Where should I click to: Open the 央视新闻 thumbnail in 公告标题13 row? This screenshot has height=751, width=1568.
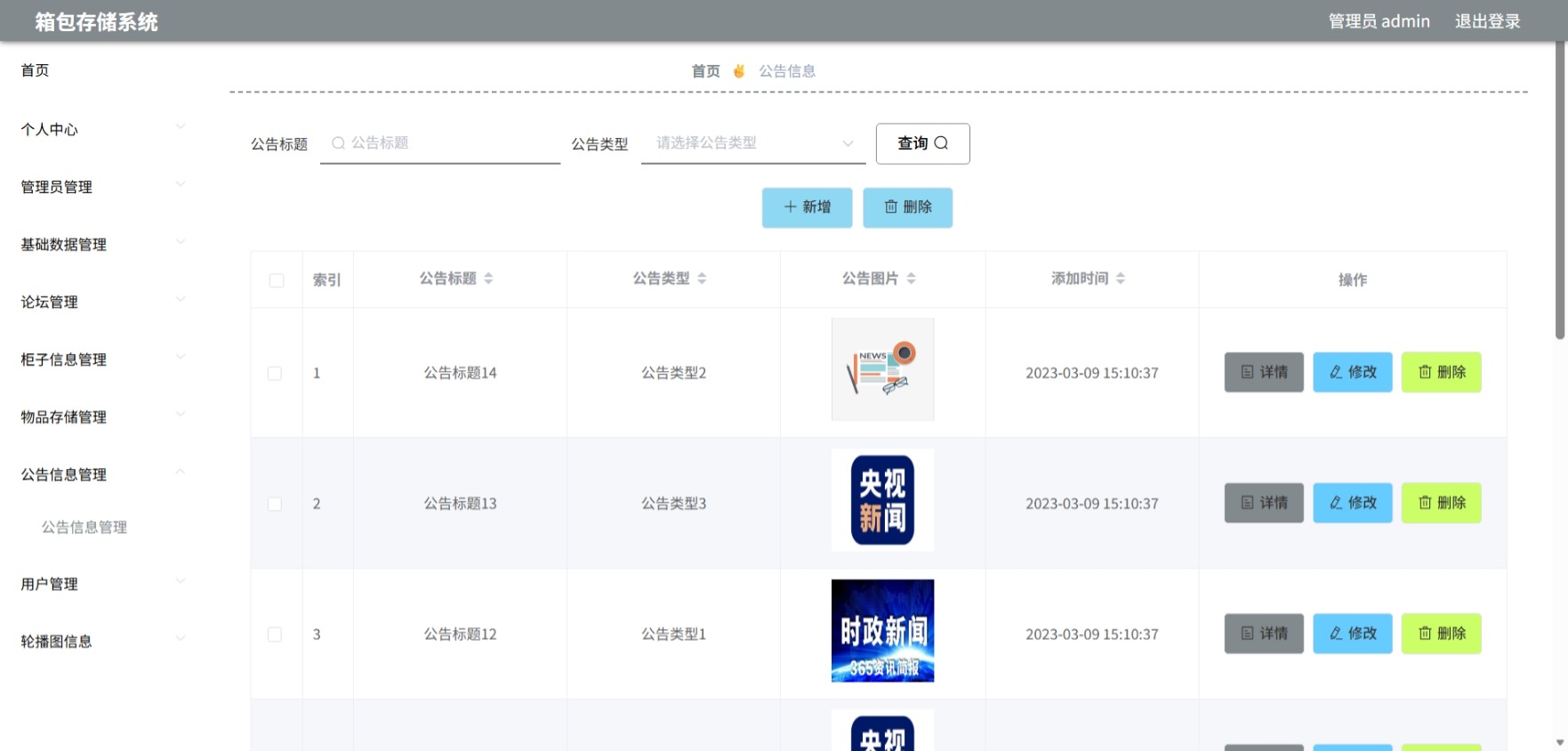pyautogui.click(x=882, y=500)
